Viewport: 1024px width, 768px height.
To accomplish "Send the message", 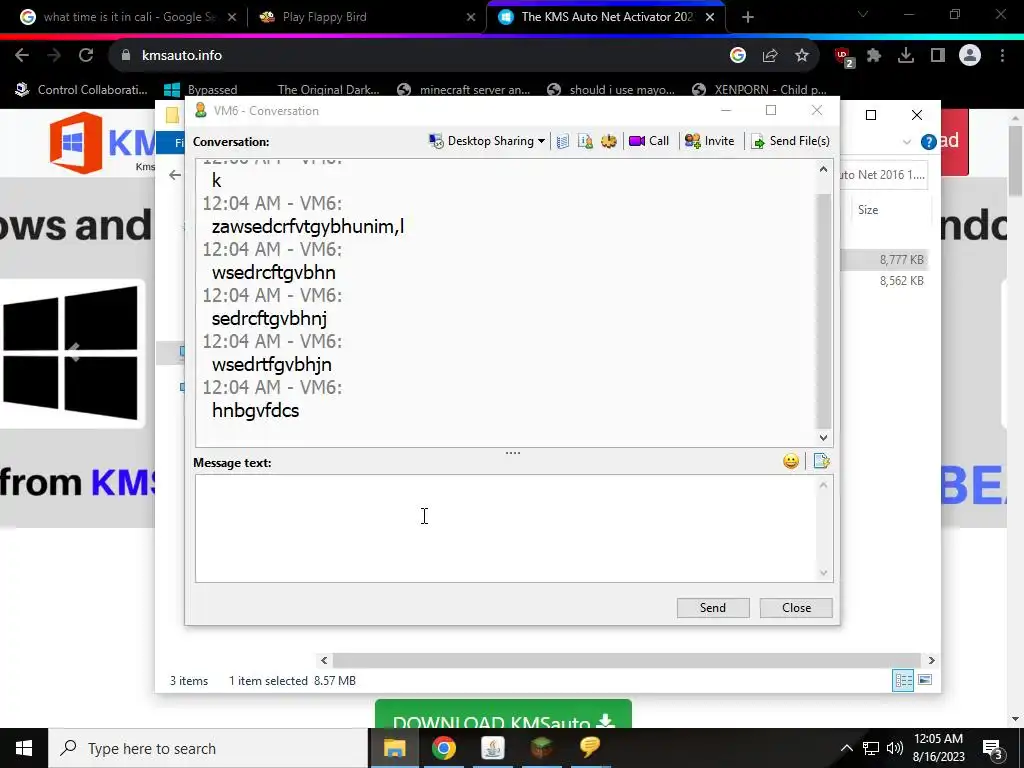I will (712, 608).
